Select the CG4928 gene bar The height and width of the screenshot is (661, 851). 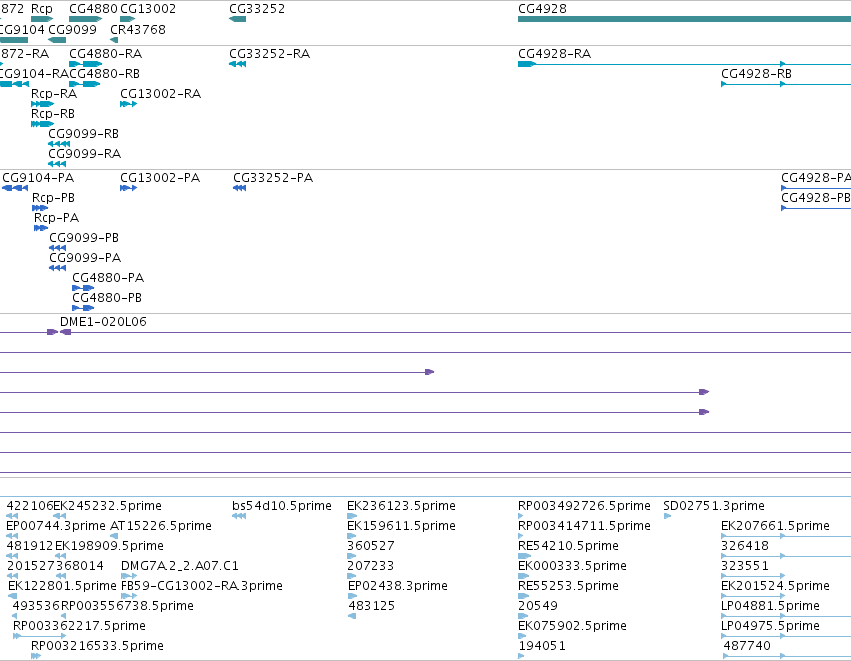[684, 19]
